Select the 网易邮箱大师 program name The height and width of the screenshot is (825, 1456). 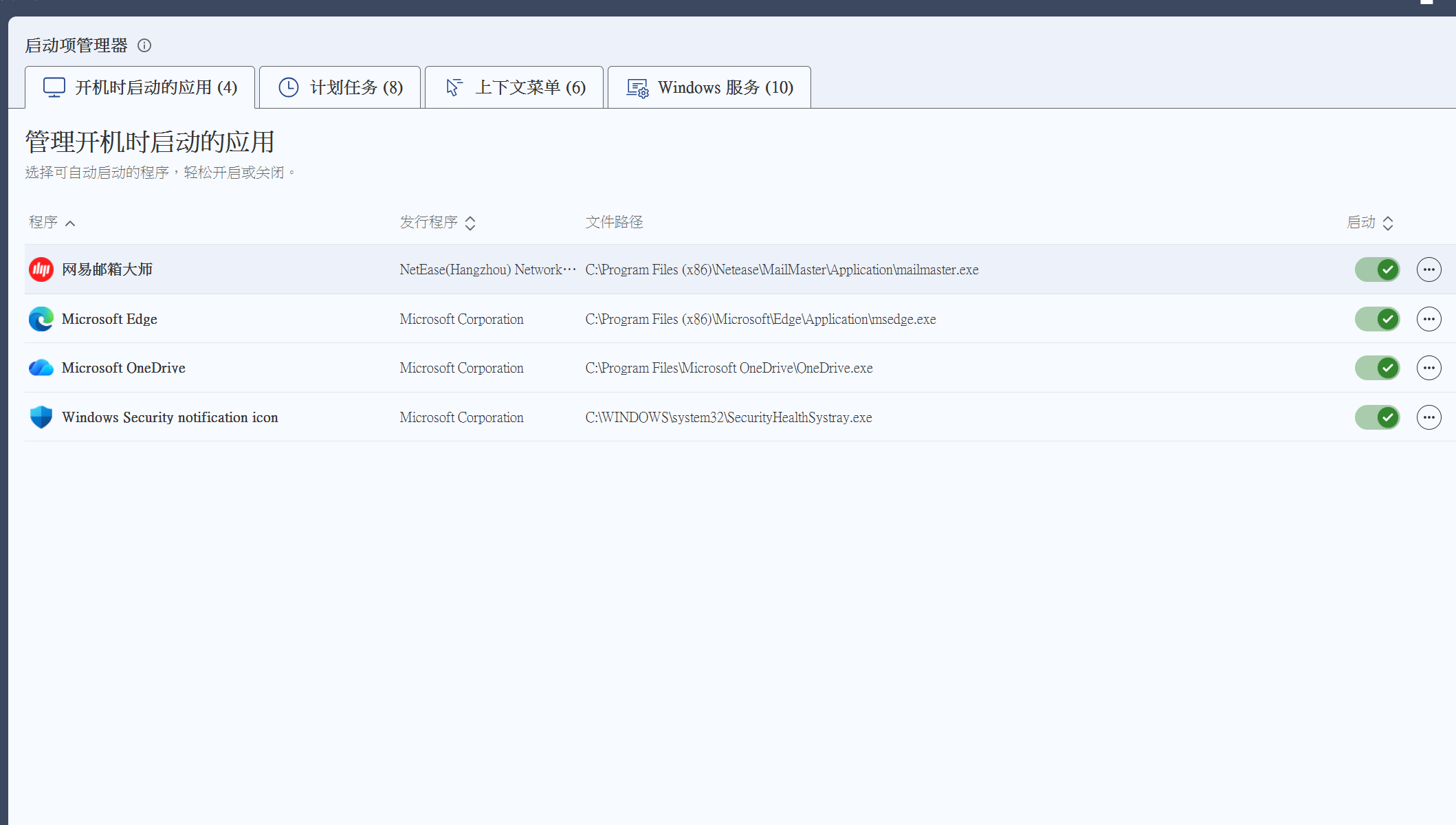[x=107, y=269]
